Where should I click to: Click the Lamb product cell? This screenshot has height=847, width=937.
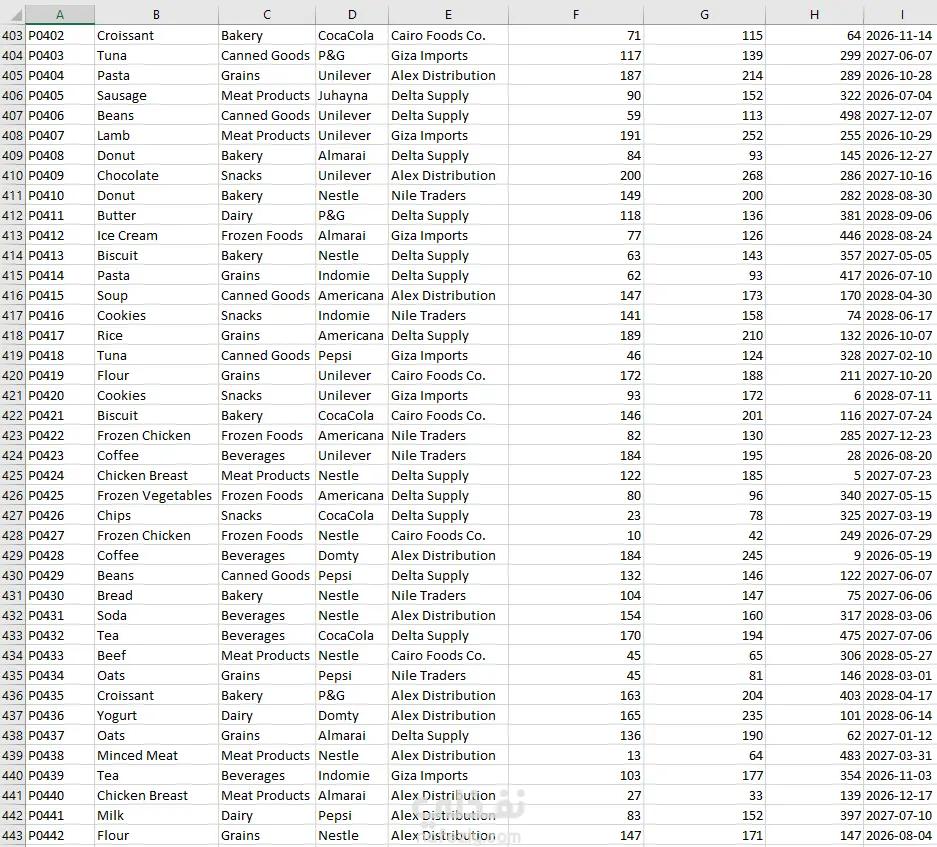156,135
